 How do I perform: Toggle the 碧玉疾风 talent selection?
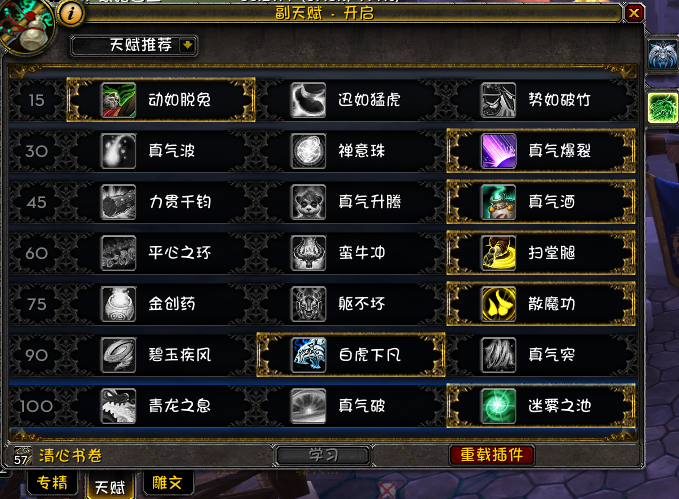(161, 355)
